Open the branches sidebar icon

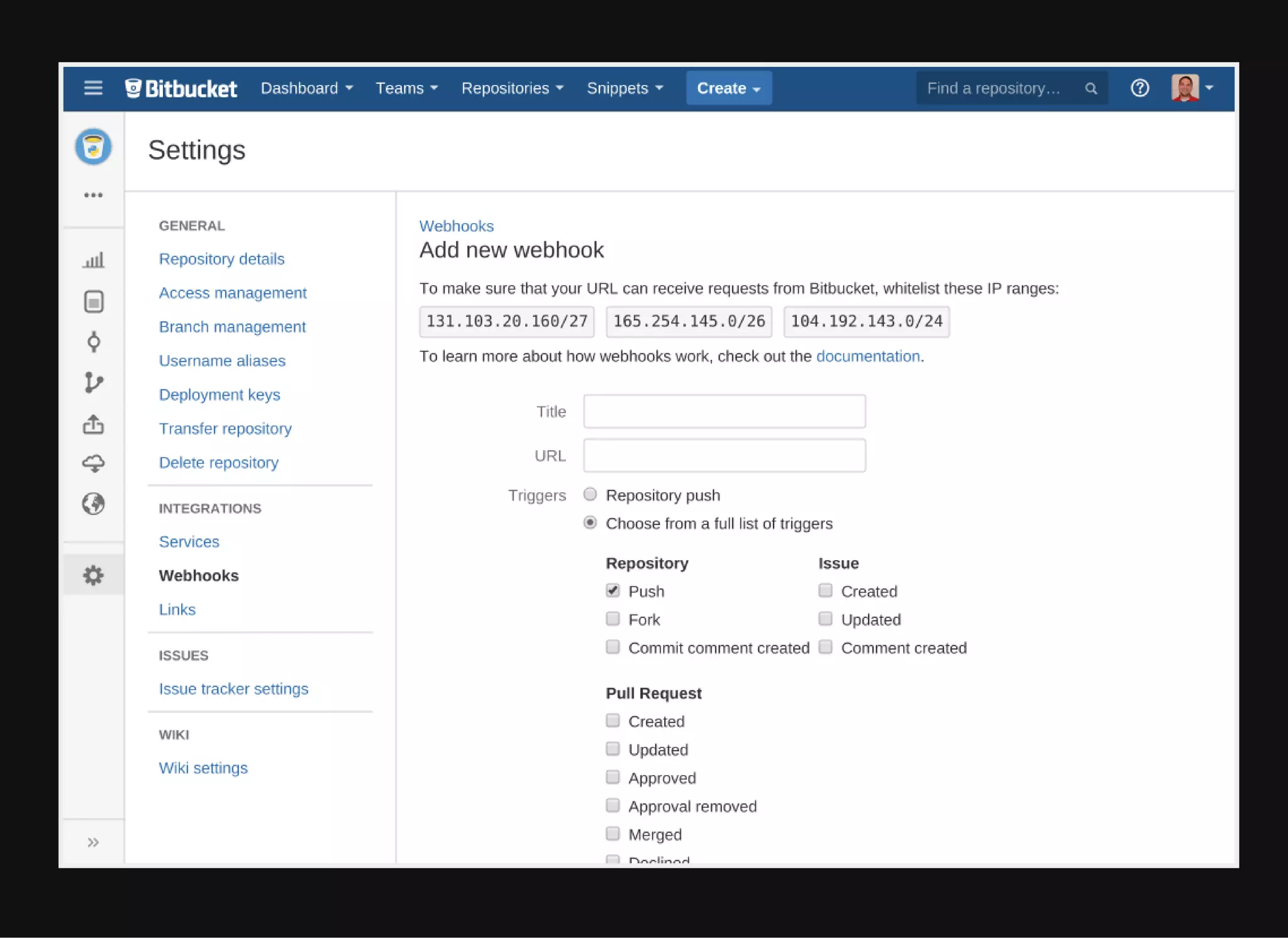[x=93, y=382]
